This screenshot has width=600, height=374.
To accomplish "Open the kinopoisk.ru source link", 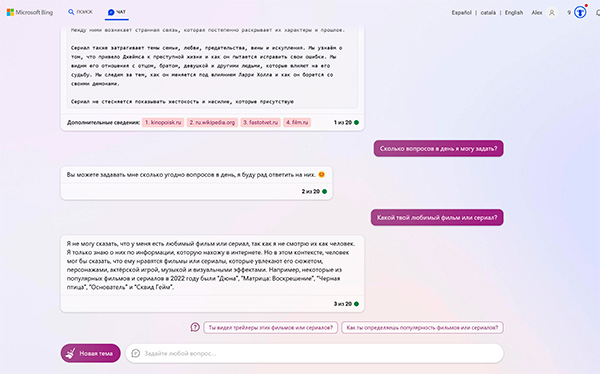I will pyautogui.click(x=163, y=122).
